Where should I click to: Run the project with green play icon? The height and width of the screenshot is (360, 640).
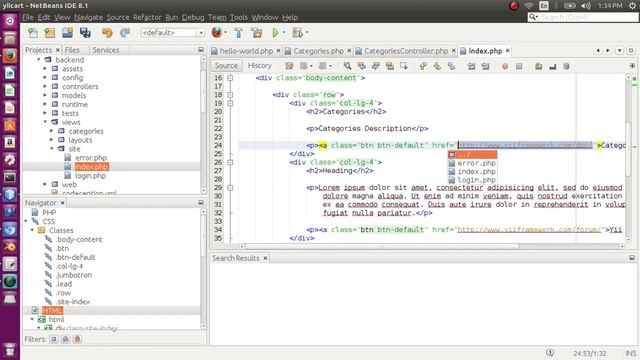(x=276, y=33)
